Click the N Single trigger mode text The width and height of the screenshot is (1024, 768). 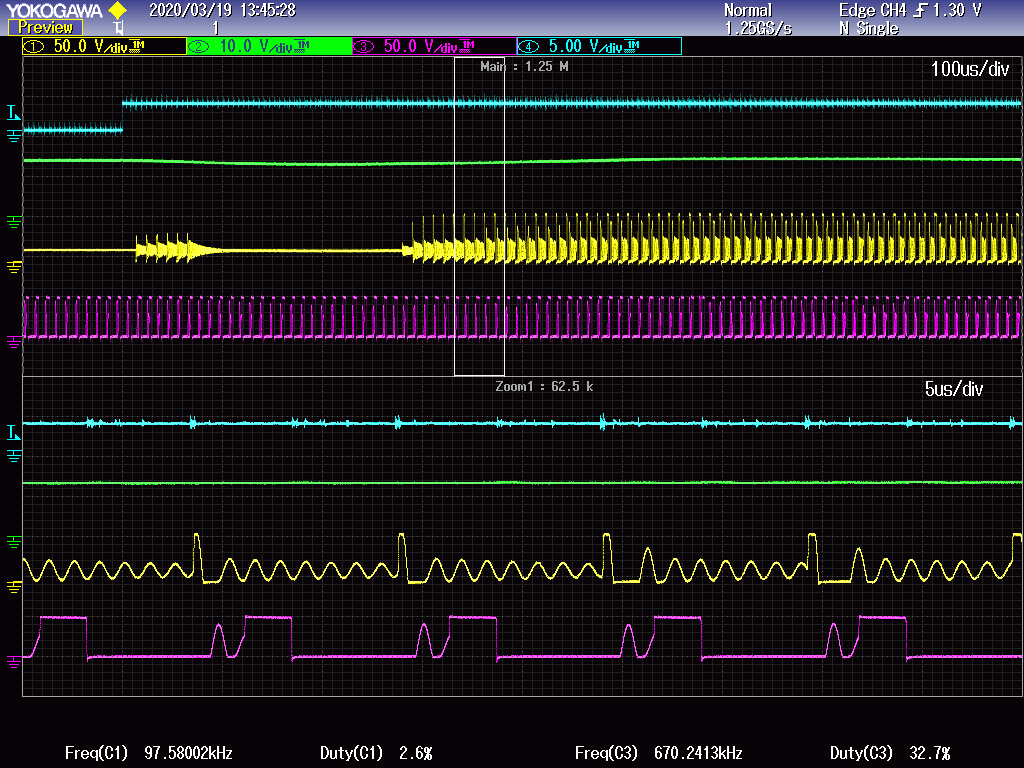coord(869,29)
